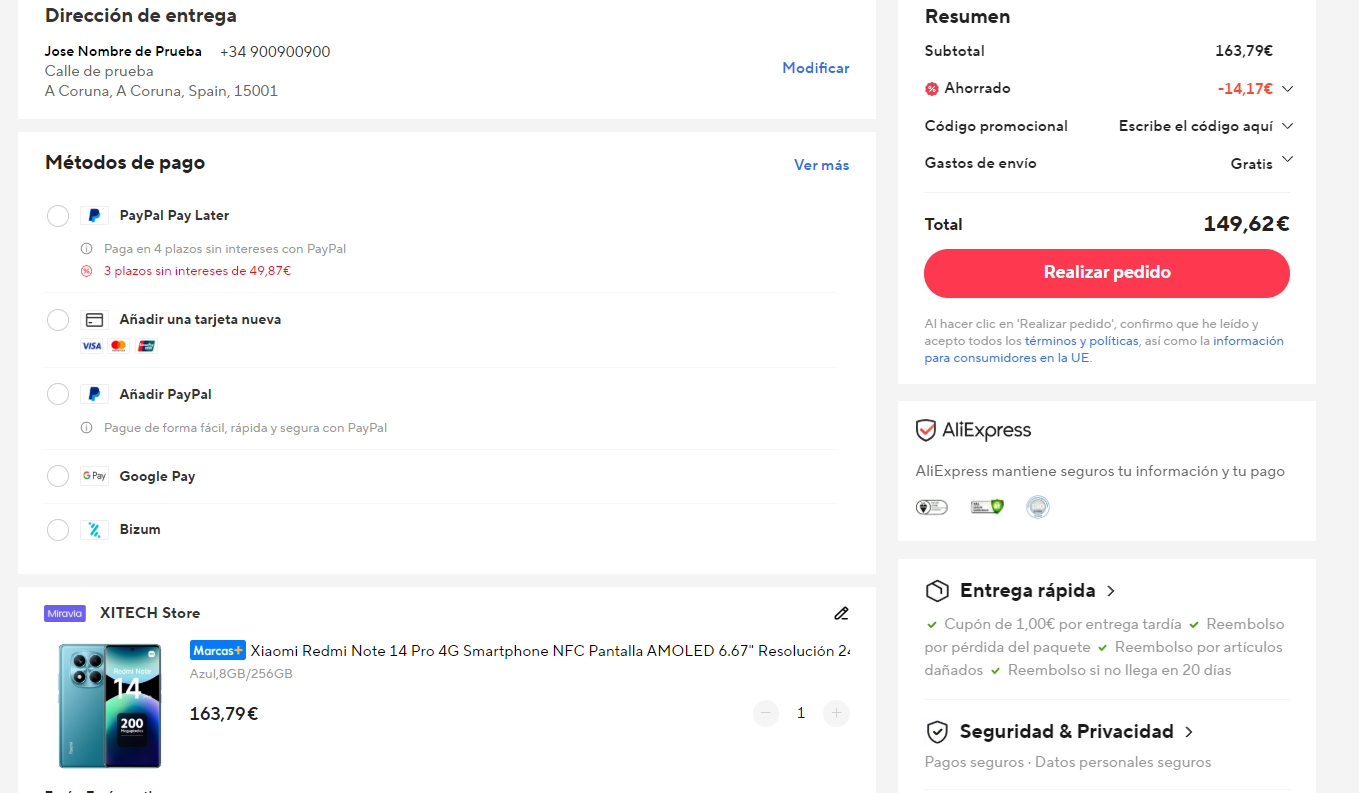The height and width of the screenshot is (793, 1359).
Task: Click phone number +34 900900900
Action: pyautogui.click(x=275, y=52)
